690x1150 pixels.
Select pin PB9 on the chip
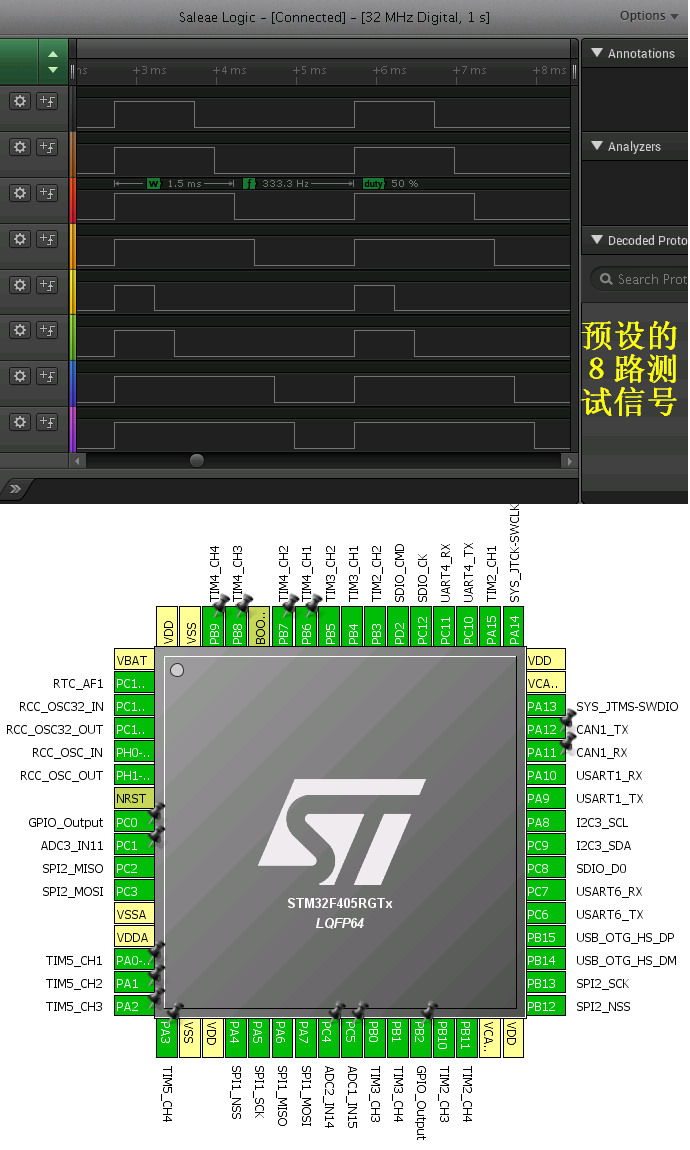(214, 626)
